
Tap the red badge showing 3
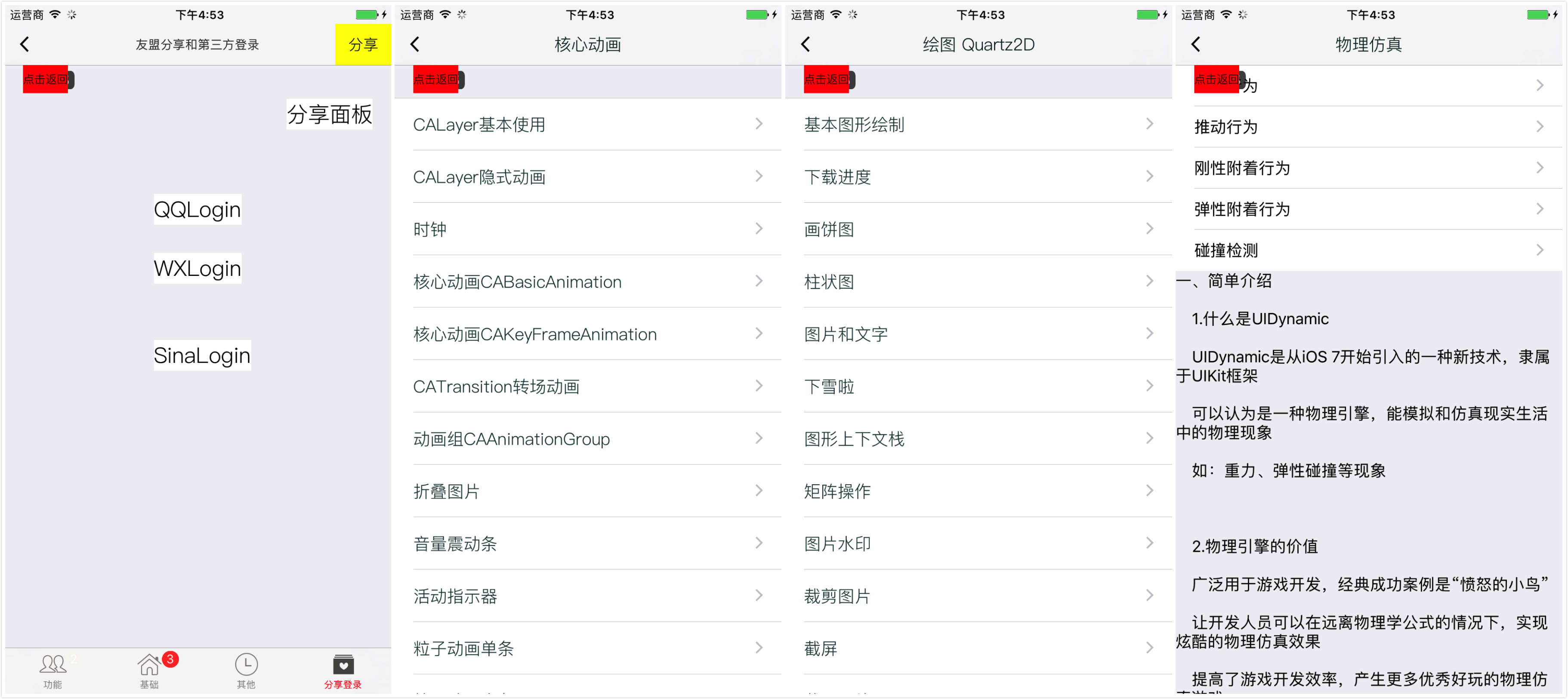(170, 659)
